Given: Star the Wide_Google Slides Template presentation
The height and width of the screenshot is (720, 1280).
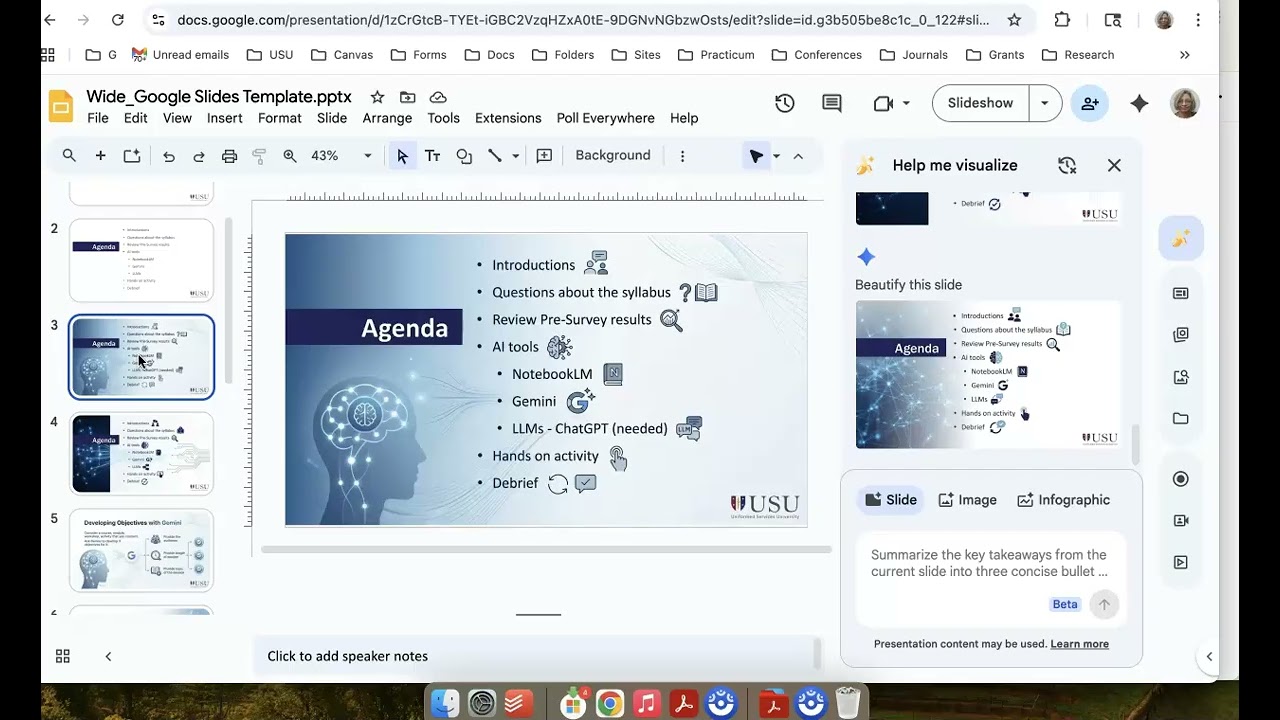Looking at the screenshot, I should tap(377, 97).
